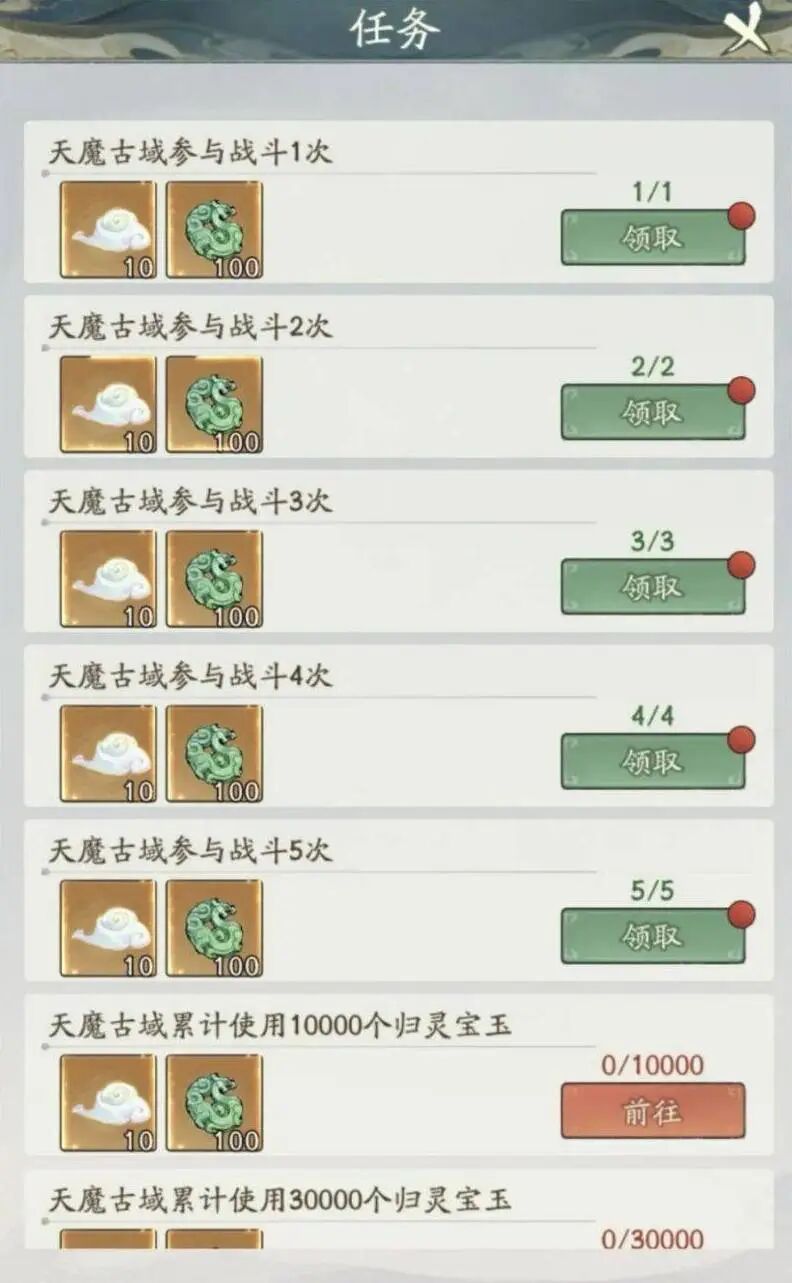Claim reward with 领取 for 战斗2次
This screenshot has height=1283, width=792.
point(653,412)
